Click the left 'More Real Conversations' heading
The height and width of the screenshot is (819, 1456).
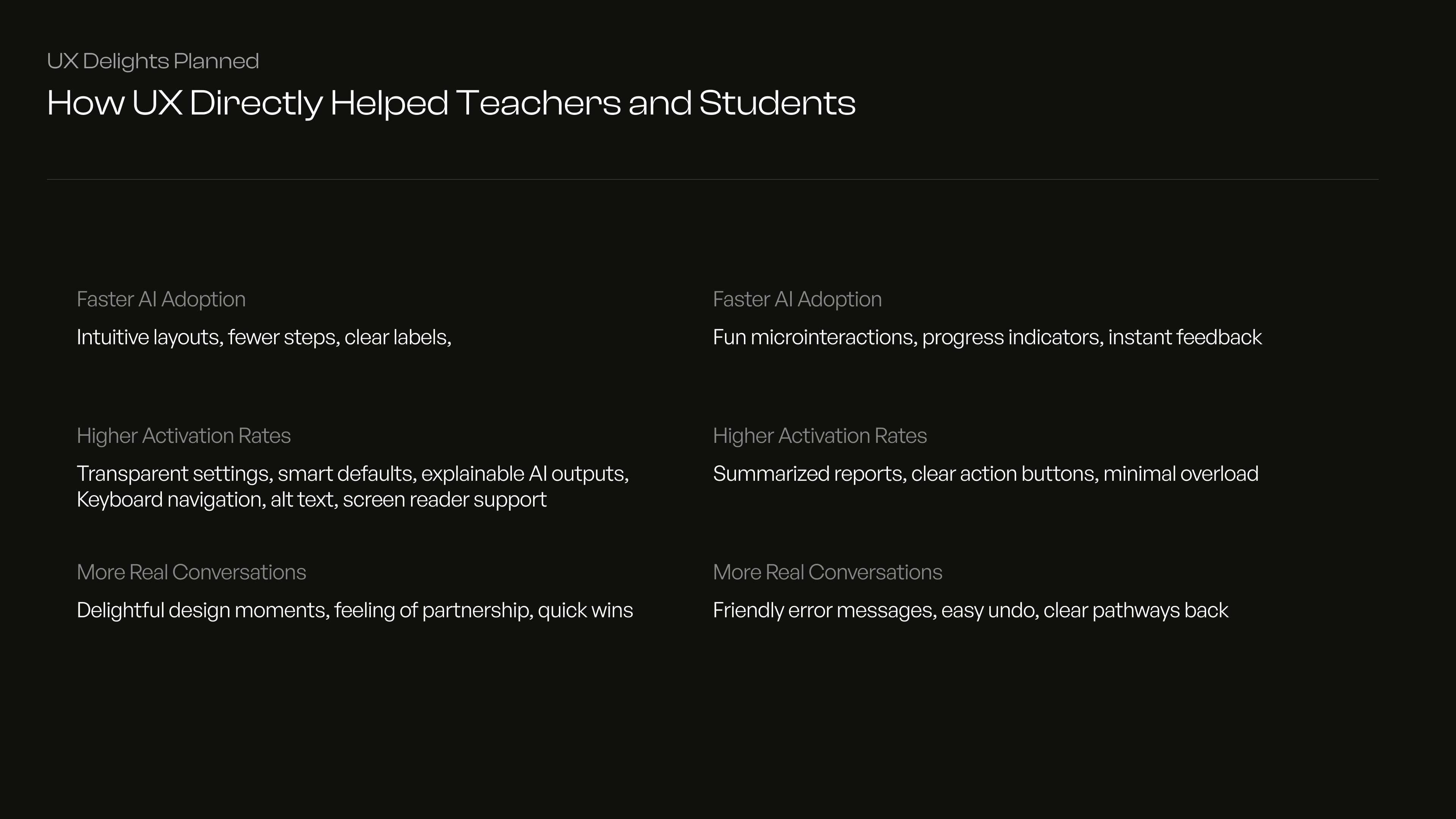pyautogui.click(x=191, y=573)
